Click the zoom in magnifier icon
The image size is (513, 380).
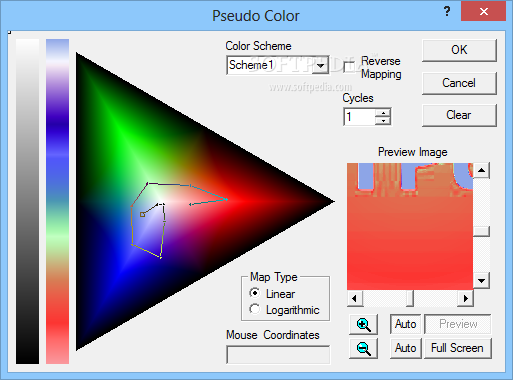(363, 324)
